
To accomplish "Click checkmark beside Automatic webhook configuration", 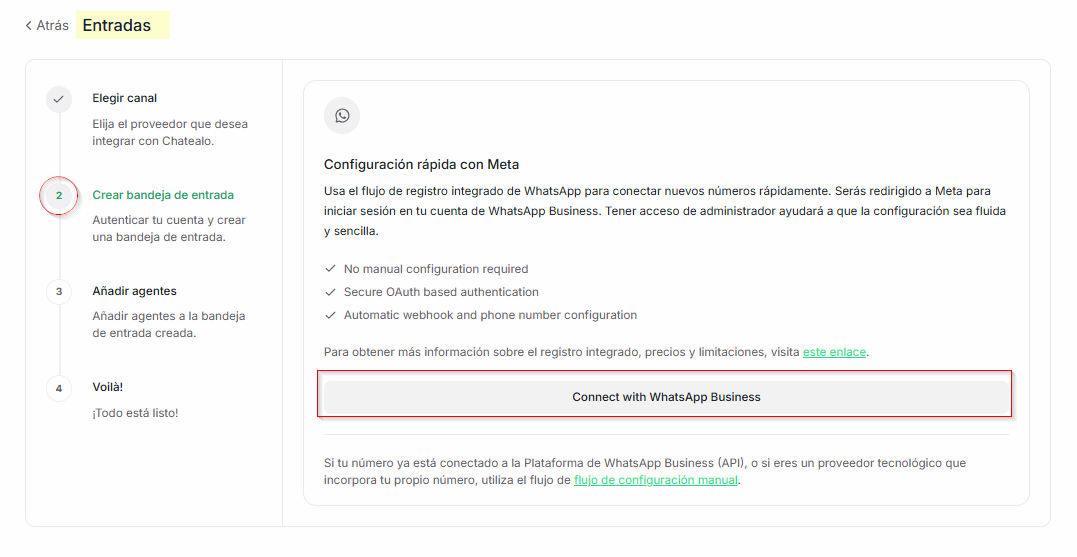I will pyautogui.click(x=330, y=315).
